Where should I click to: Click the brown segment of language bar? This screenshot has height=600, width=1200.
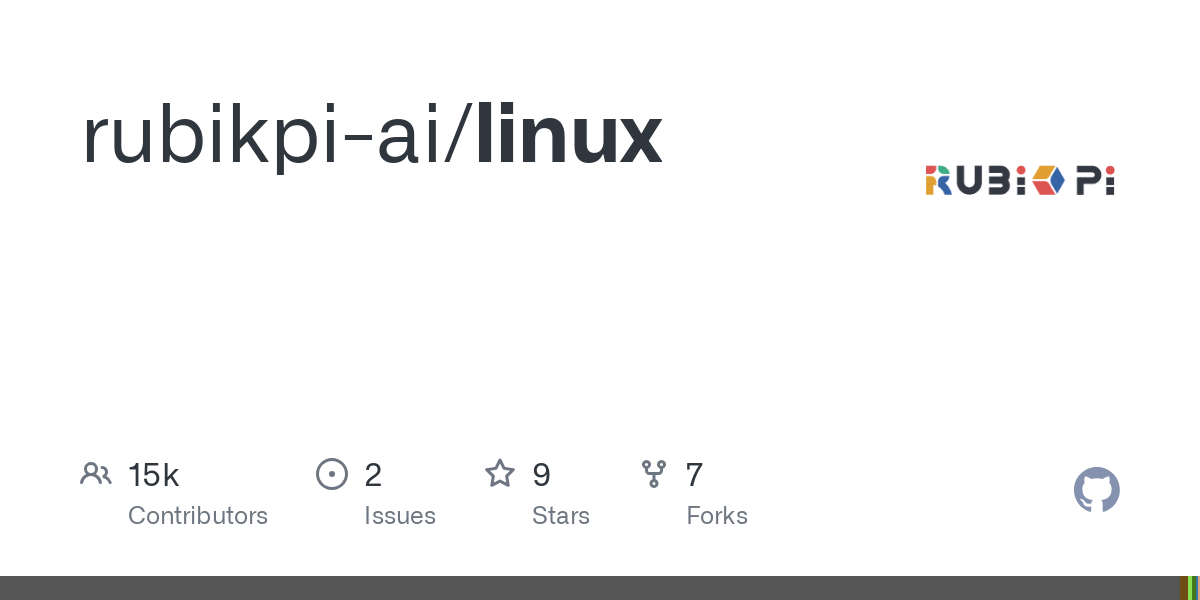pos(1183,588)
